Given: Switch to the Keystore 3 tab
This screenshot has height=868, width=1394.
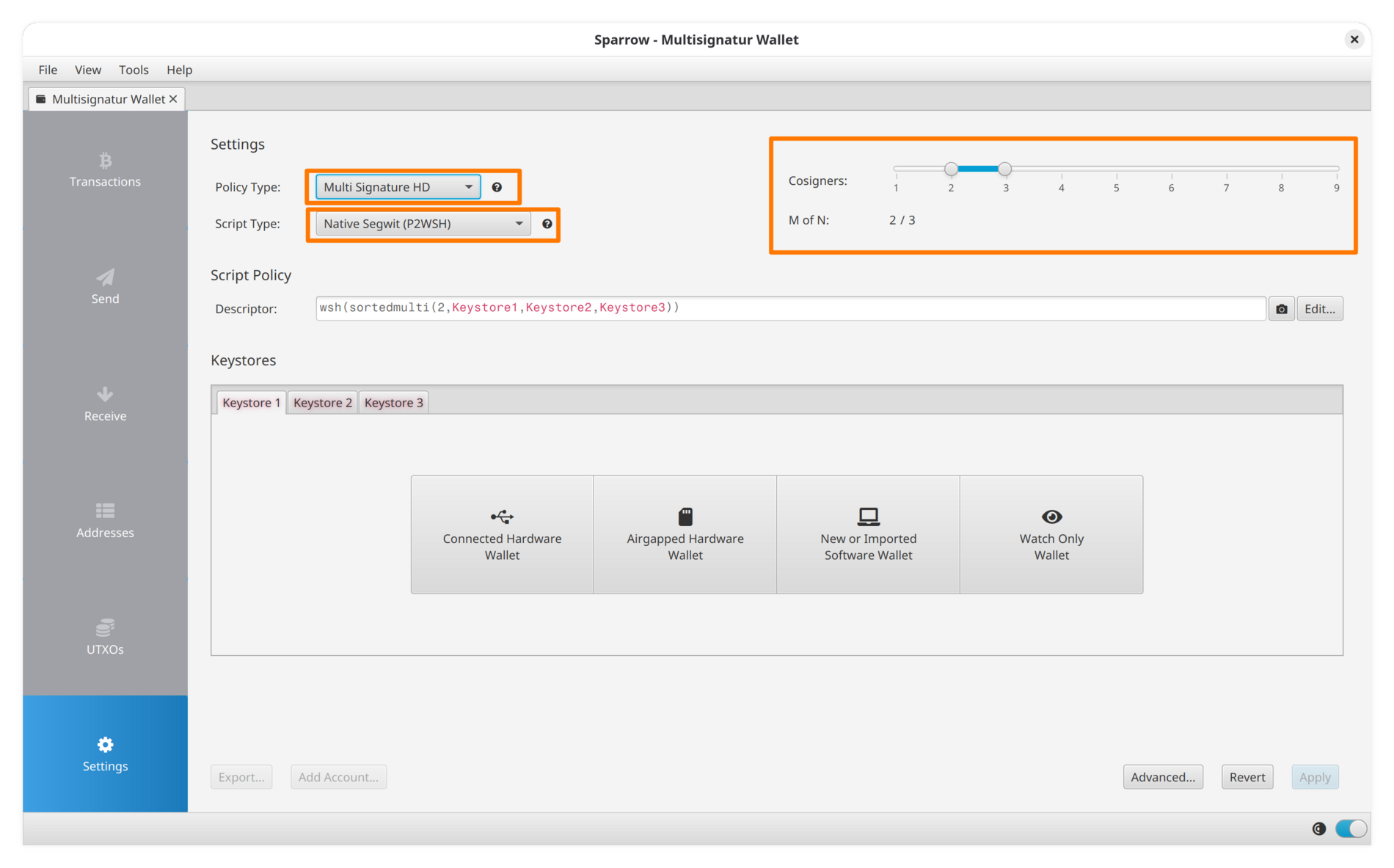Looking at the screenshot, I should click(x=394, y=402).
